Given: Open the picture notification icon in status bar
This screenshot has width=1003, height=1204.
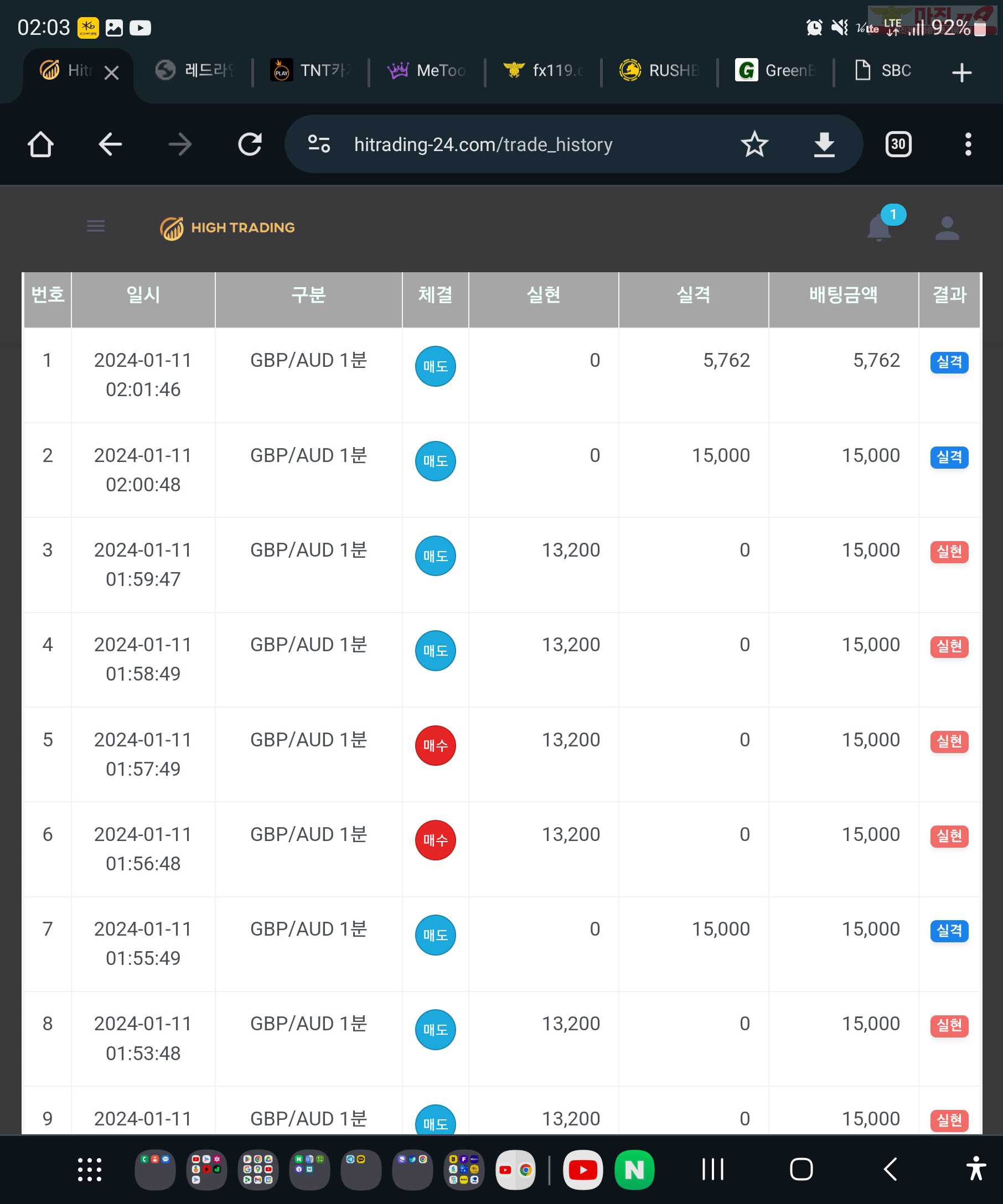Looking at the screenshot, I should tap(114, 28).
